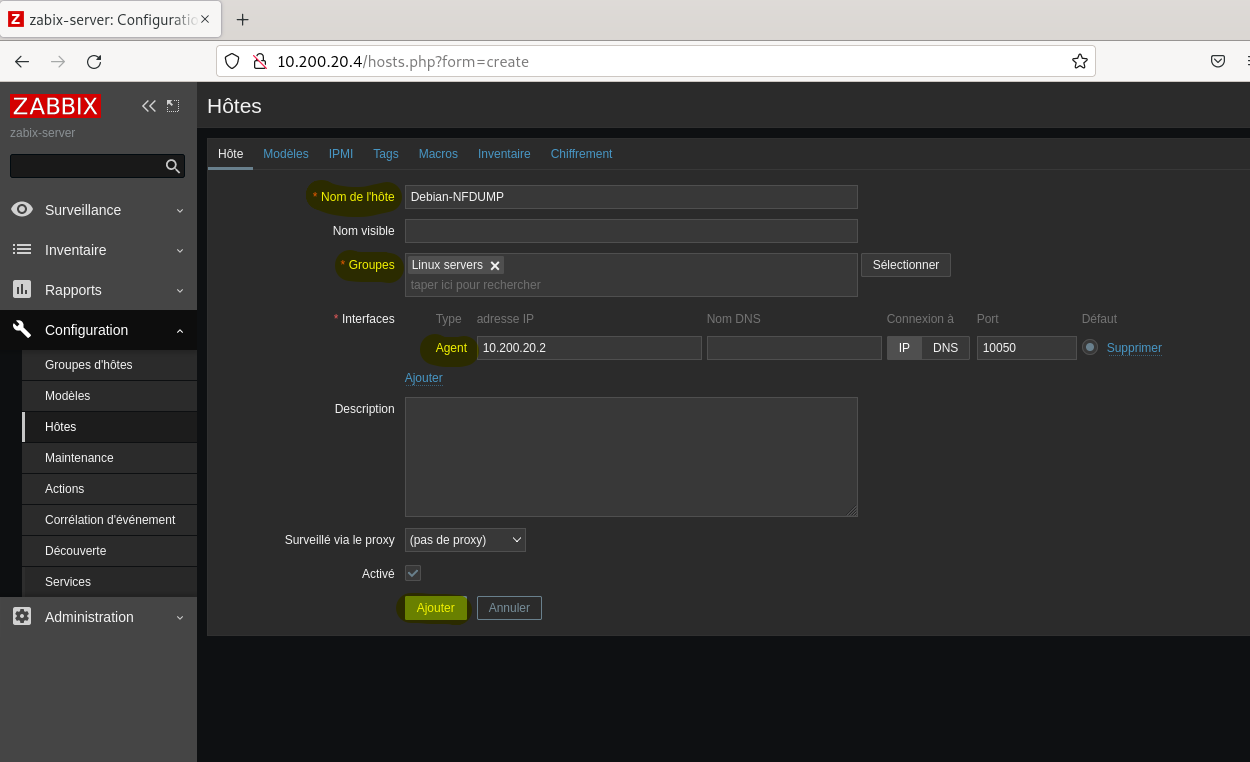Select the Défaut interface radio button
The height and width of the screenshot is (762, 1250).
(x=1089, y=348)
